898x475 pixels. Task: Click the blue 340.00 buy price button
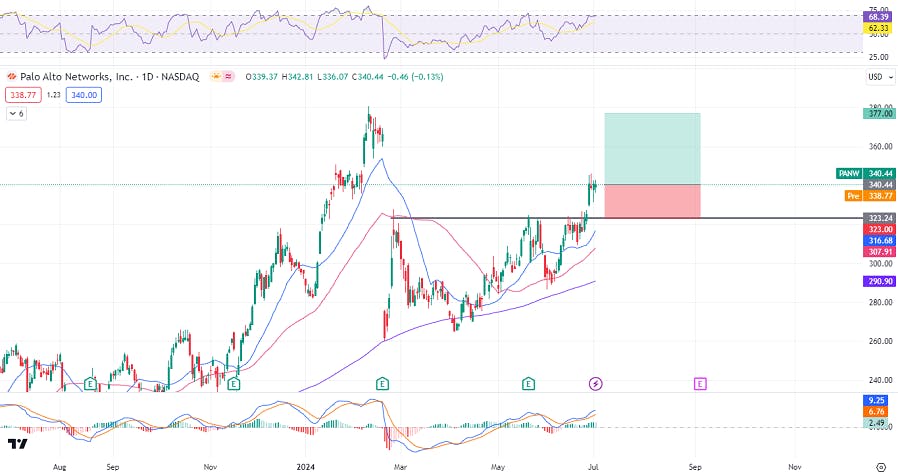84,95
